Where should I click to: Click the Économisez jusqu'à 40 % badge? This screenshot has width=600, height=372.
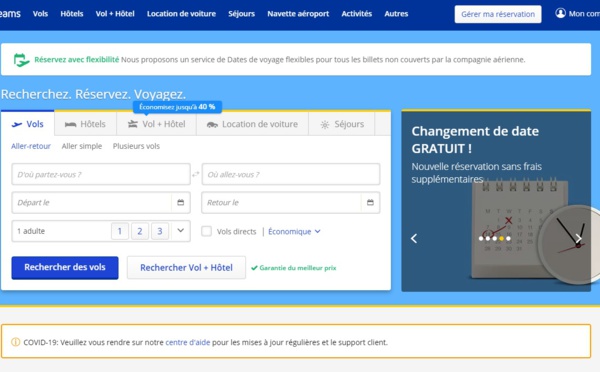[177, 107]
